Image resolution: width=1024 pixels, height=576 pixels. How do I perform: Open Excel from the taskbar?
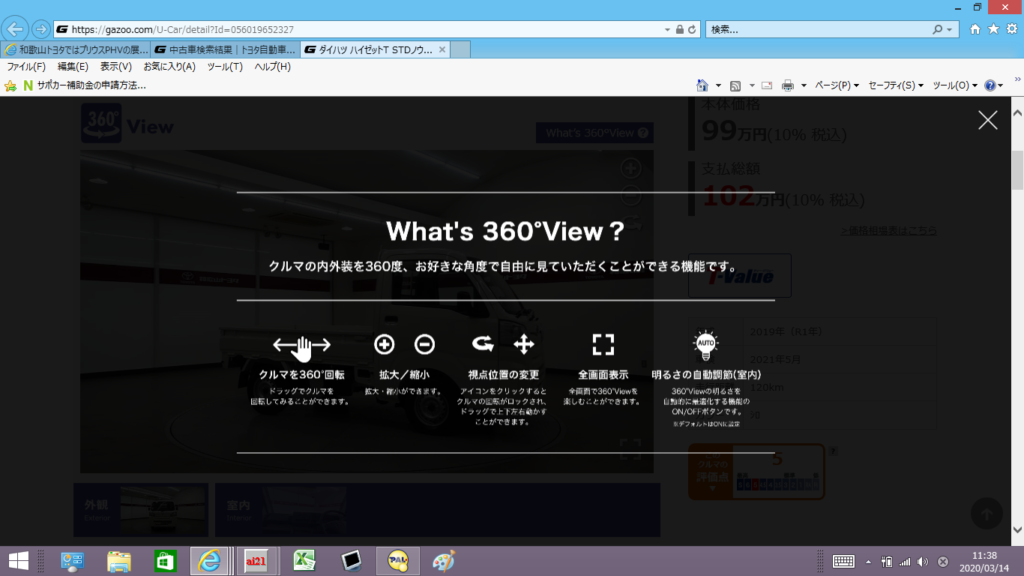click(304, 561)
